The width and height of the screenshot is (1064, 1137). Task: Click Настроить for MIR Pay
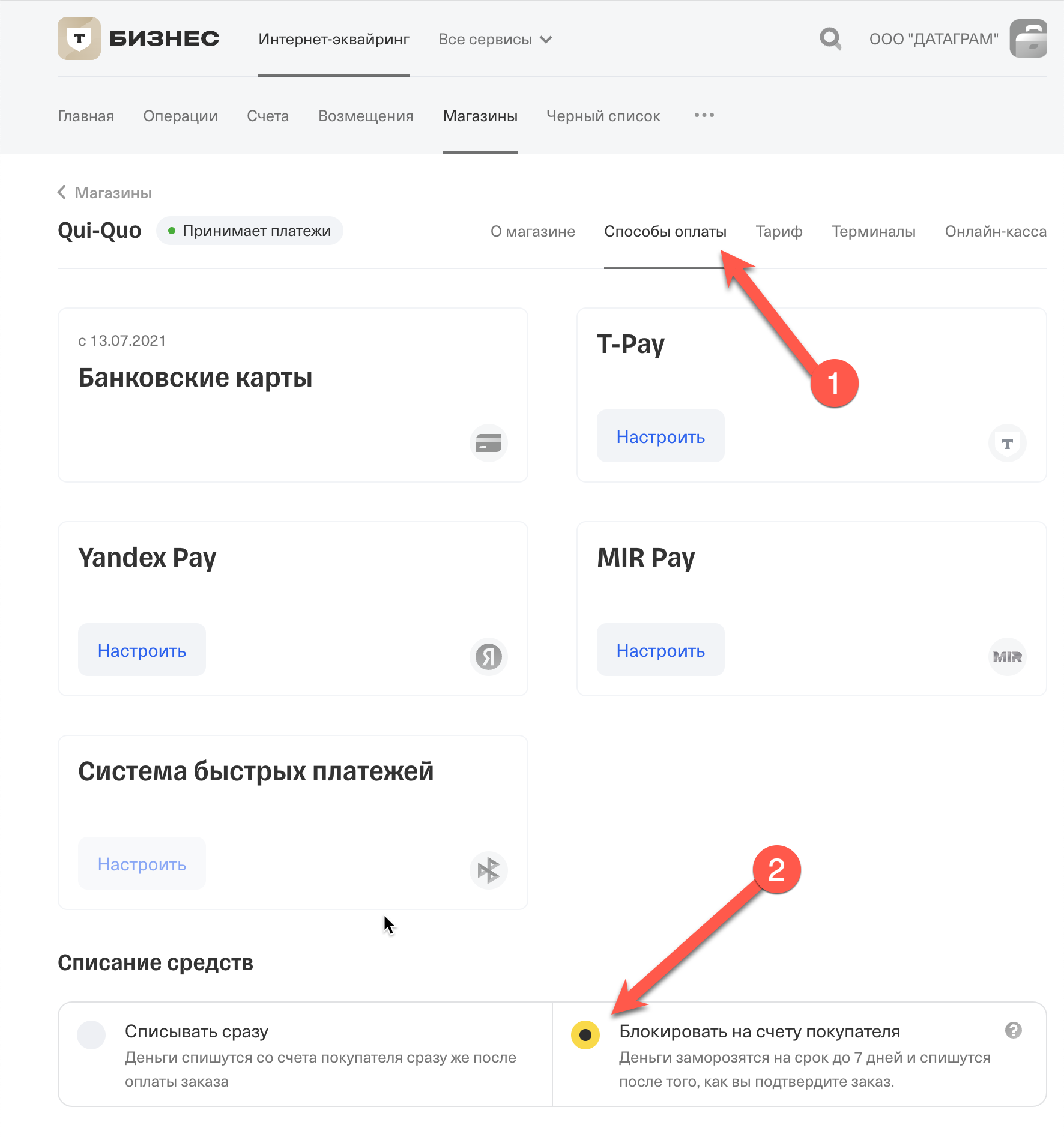pyautogui.click(x=660, y=650)
